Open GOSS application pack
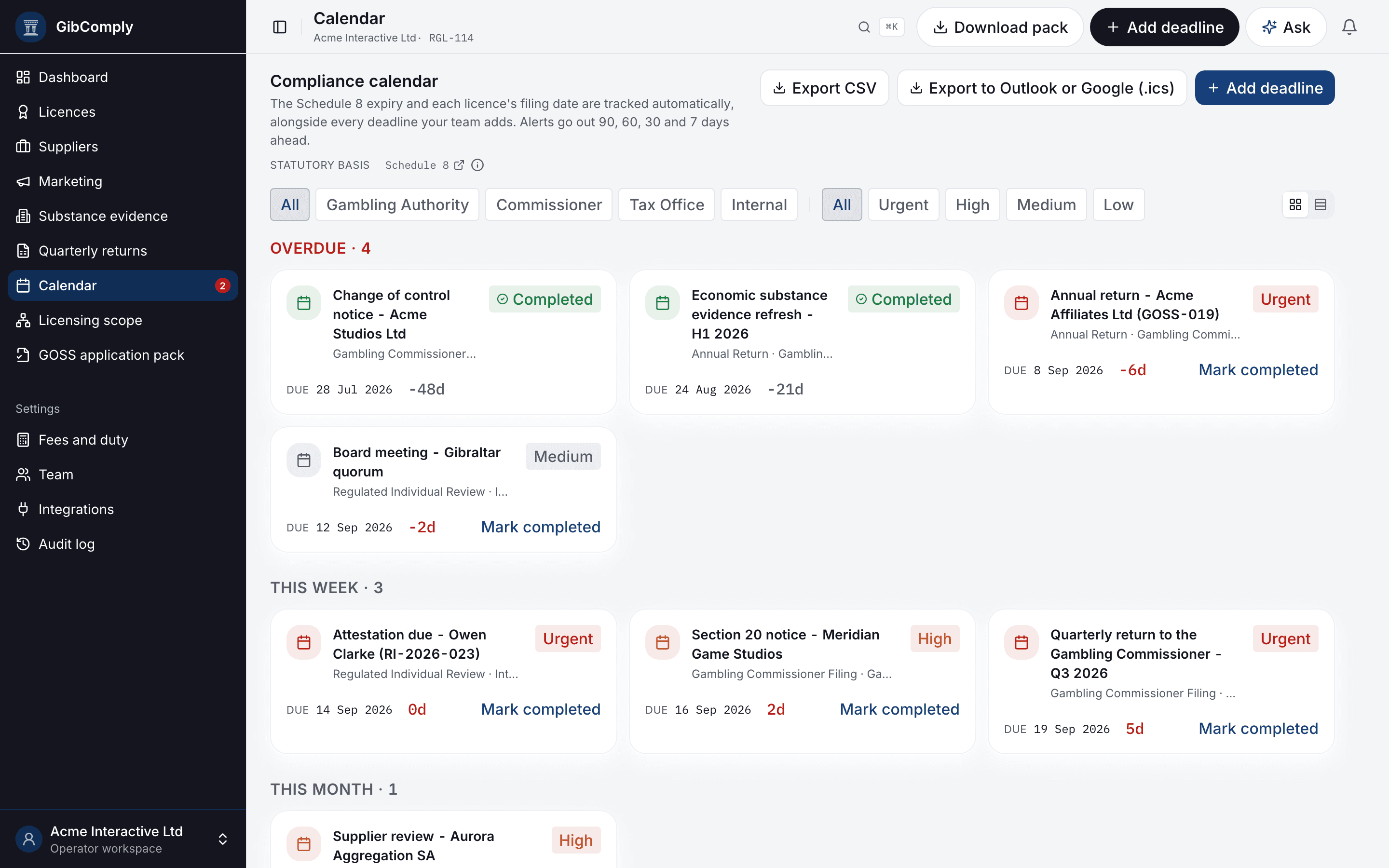The image size is (1389, 868). [123, 355]
